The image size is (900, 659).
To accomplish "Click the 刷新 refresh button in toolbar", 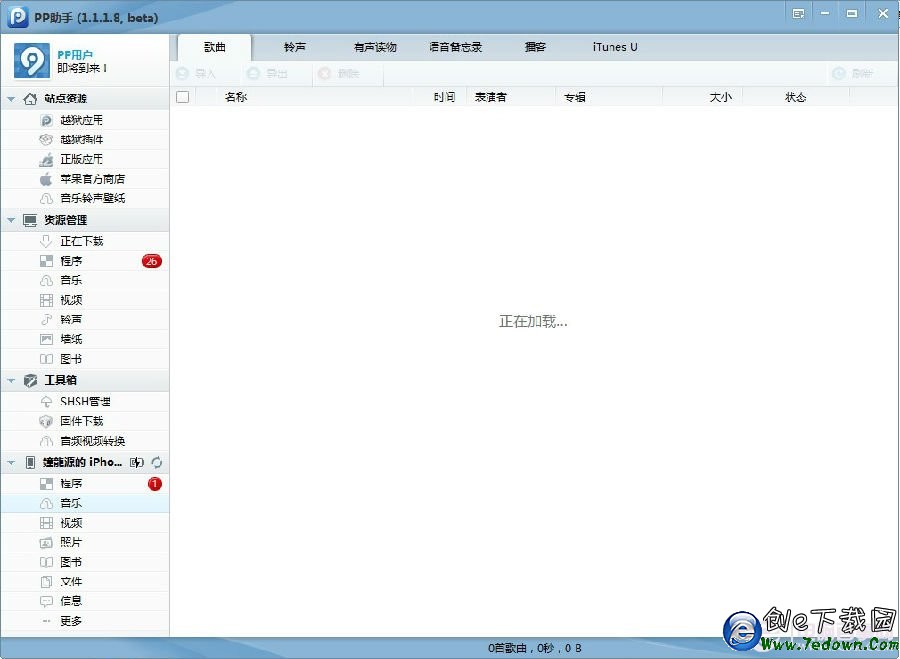I will click(x=852, y=74).
